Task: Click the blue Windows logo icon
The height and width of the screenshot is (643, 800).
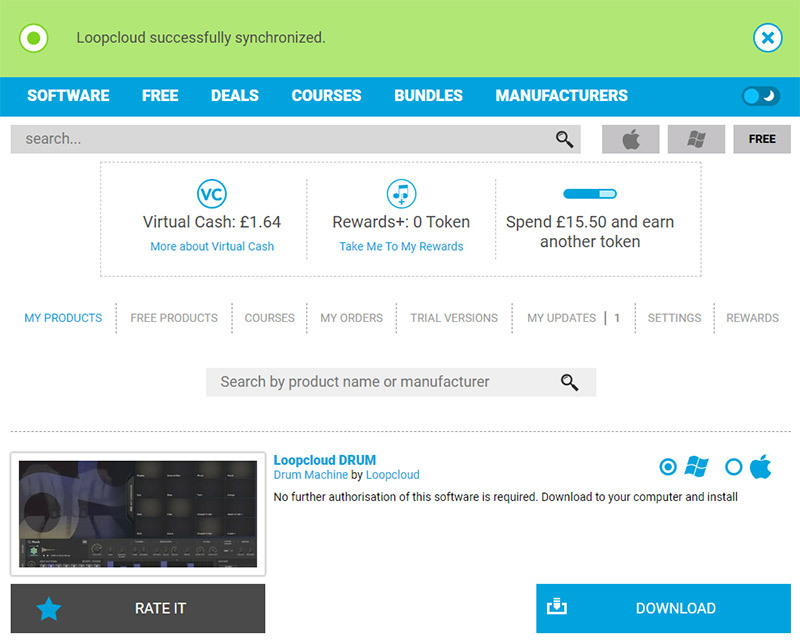Action: [x=696, y=467]
